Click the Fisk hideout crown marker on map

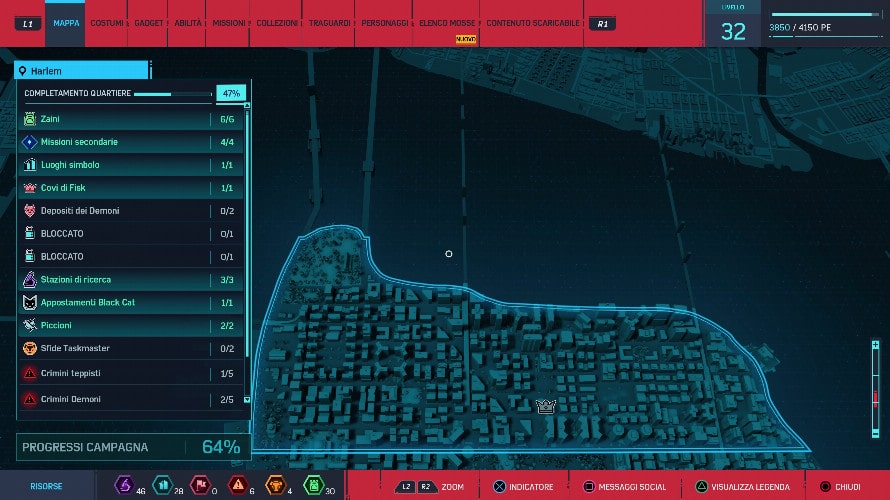click(x=545, y=406)
